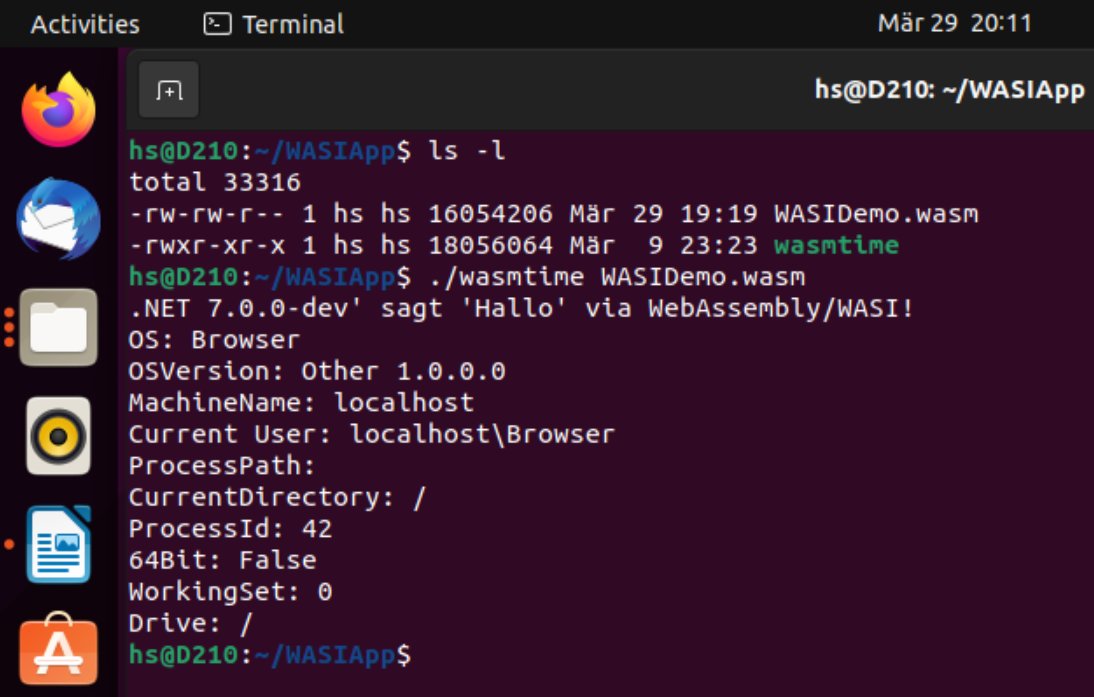Click the WASIDemo.wasm filename in listing
Viewport: 1094px width, 697px height.
click(876, 213)
